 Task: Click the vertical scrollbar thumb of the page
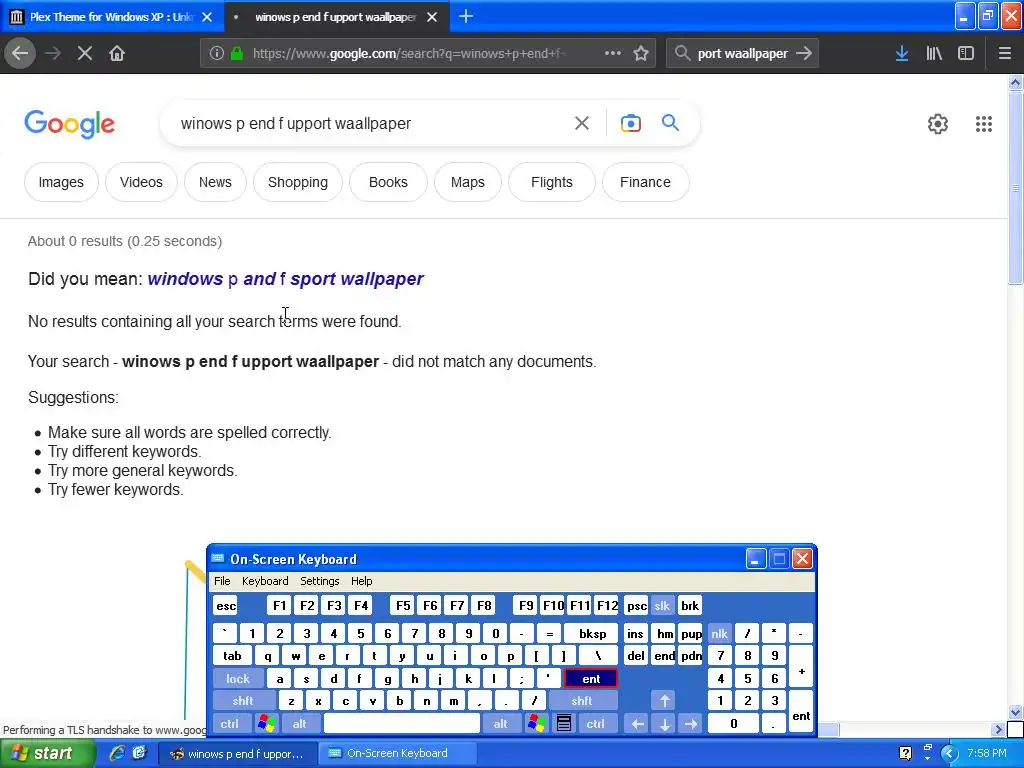pos(1015,188)
